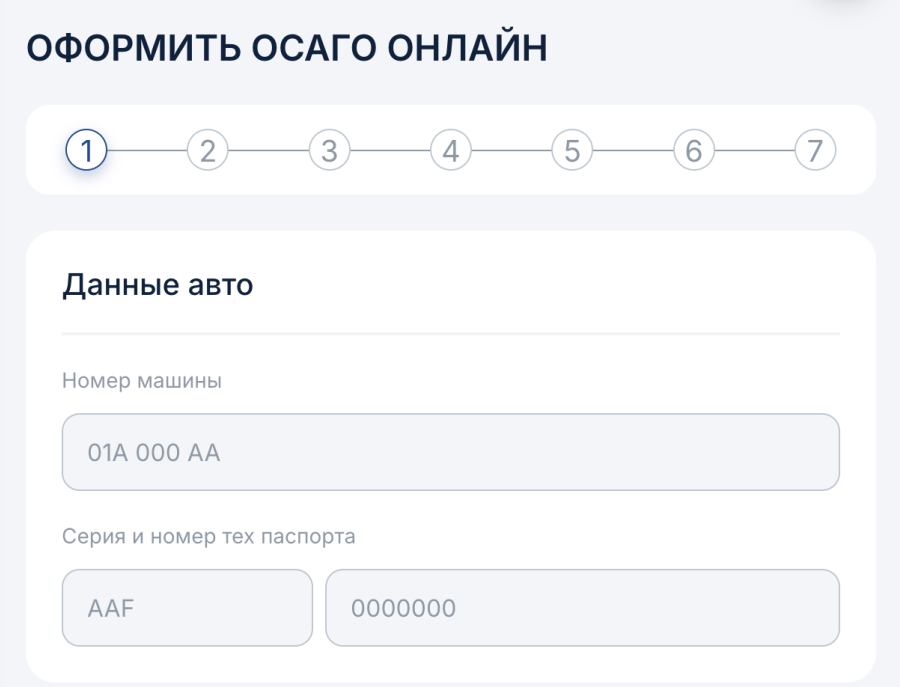Screen dimensions: 900x687
Task: Open step 3 in the stepper
Action: [329, 150]
